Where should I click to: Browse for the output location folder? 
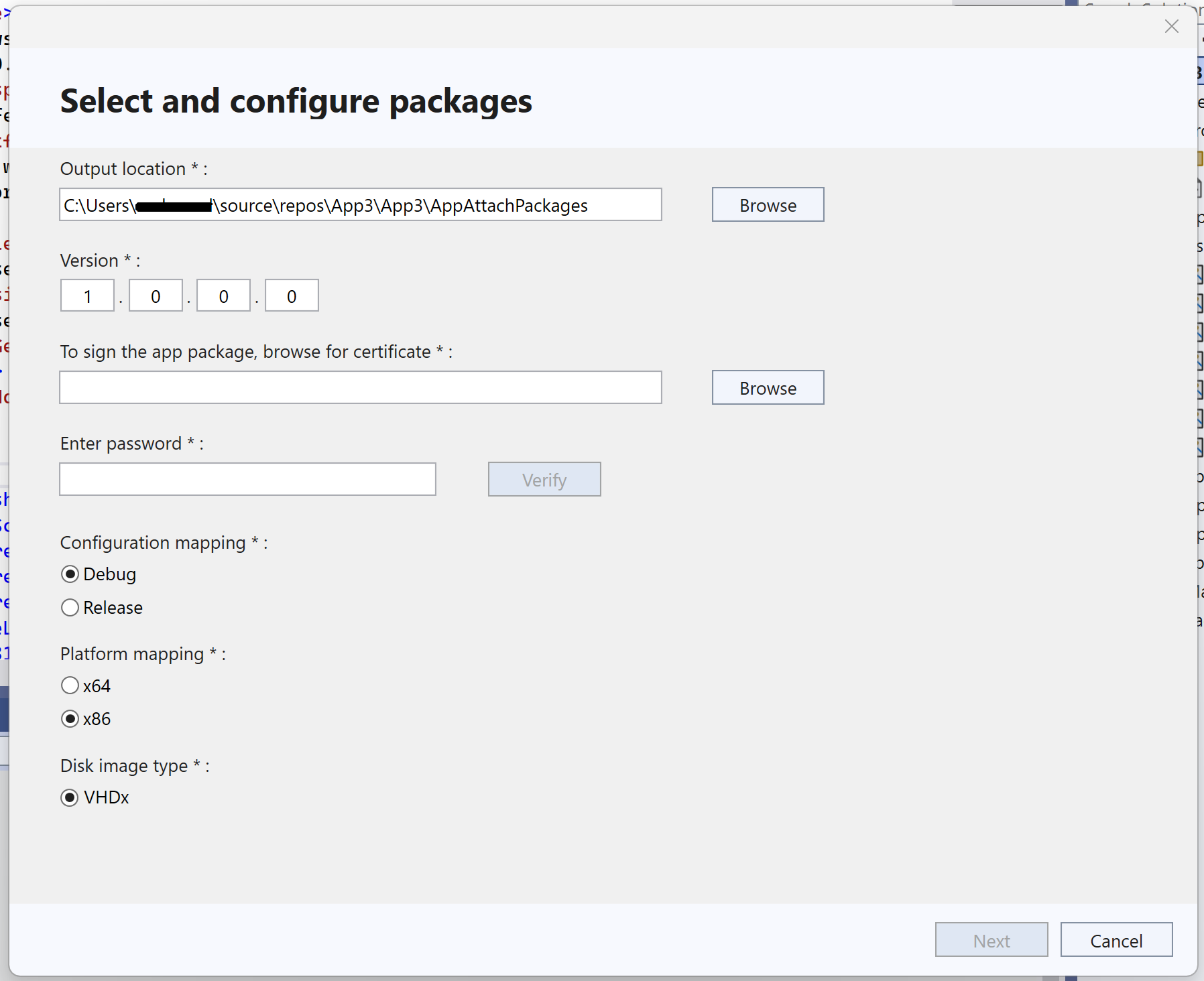click(767, 205)
